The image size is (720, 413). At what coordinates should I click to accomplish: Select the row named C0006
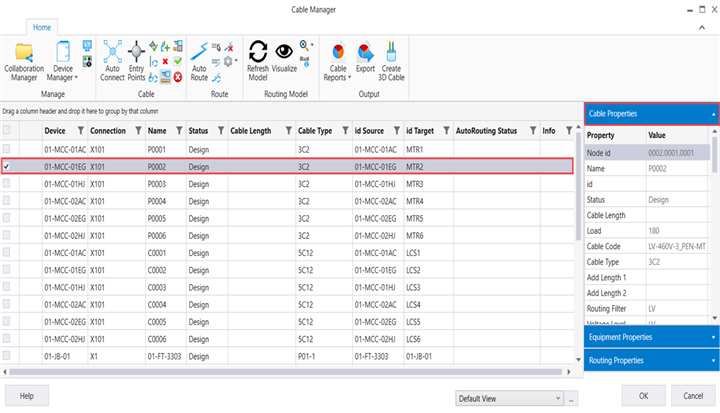pyautogui.click(x=287, y=339)
